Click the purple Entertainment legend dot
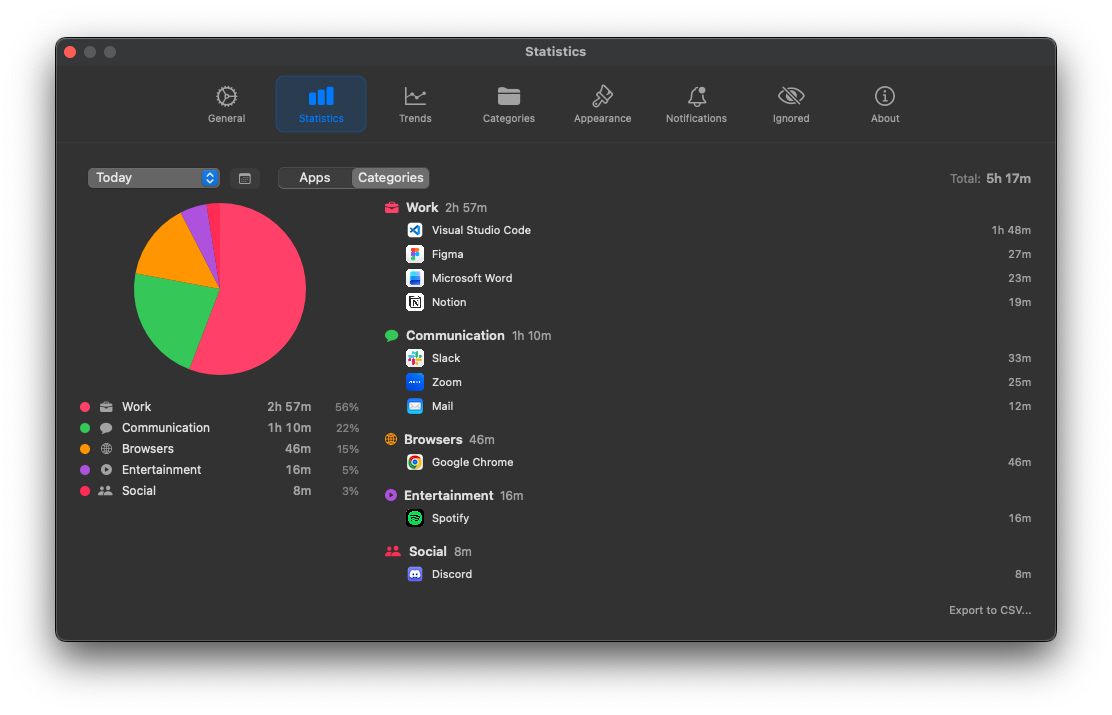Screen dimensions: 1112x715 (x=85, y=470)
